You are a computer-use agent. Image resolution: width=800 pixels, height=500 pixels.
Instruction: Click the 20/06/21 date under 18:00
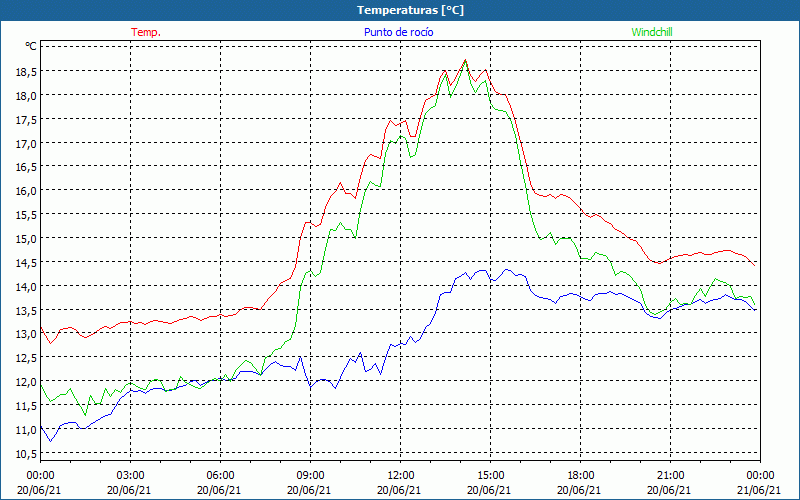coord(580,490)
